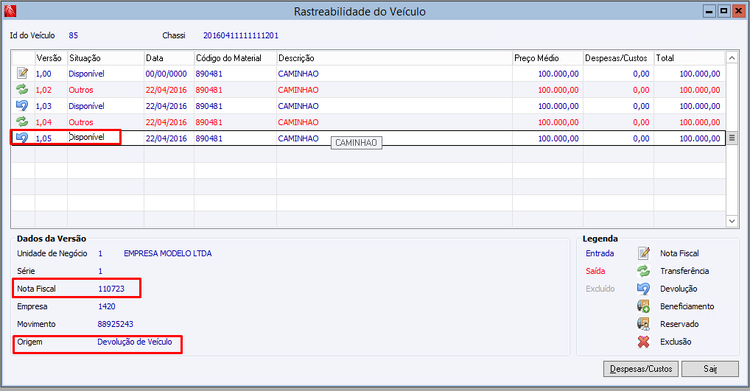
Task: Maximize the Rastreabilidade do Veículo window
Action: tap(724, 11)
